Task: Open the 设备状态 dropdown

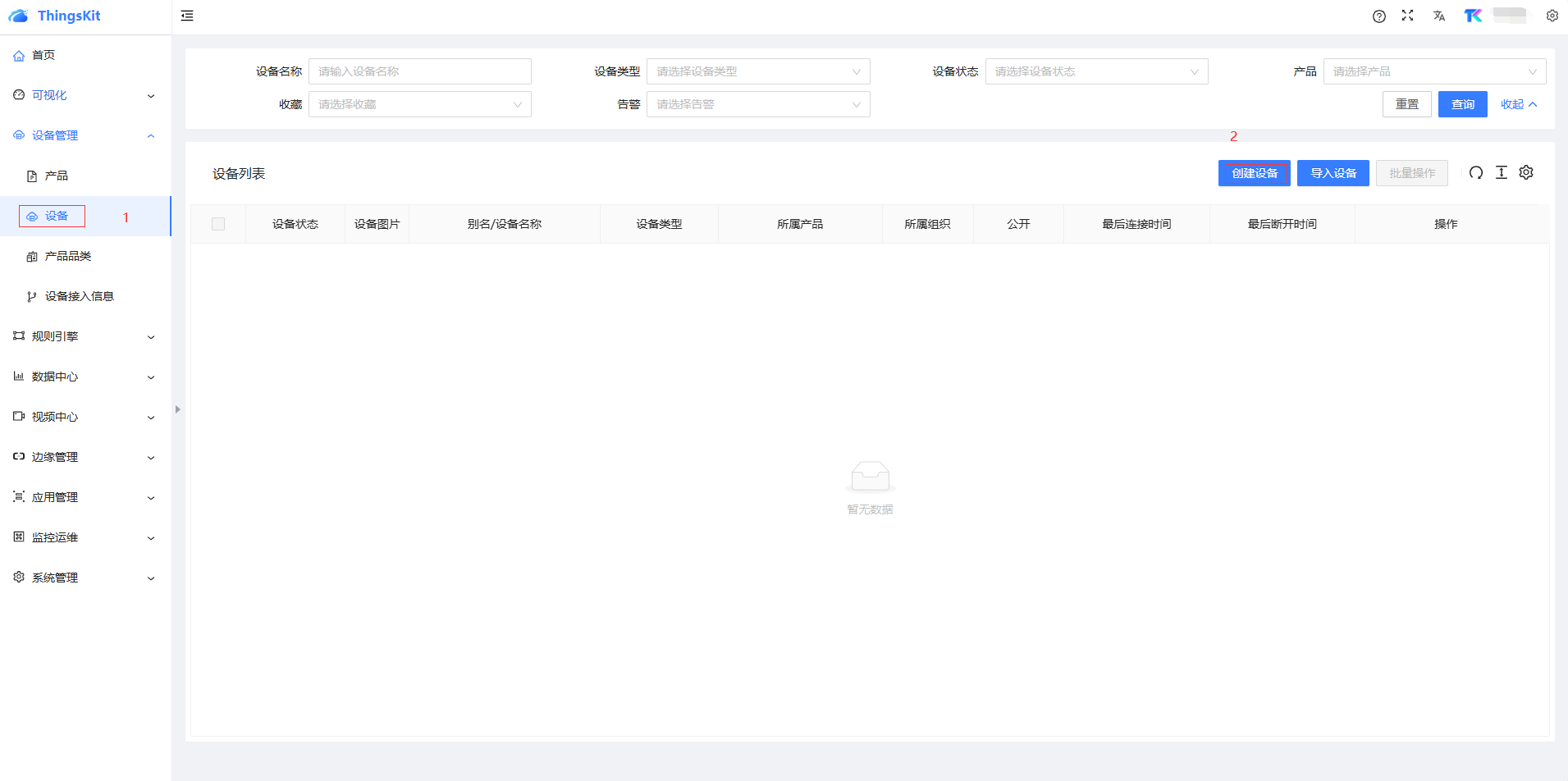Action: 1096,71
